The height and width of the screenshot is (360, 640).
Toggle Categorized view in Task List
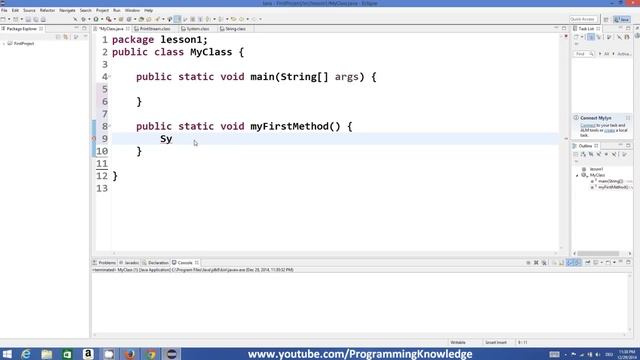(x=591, y=37)
